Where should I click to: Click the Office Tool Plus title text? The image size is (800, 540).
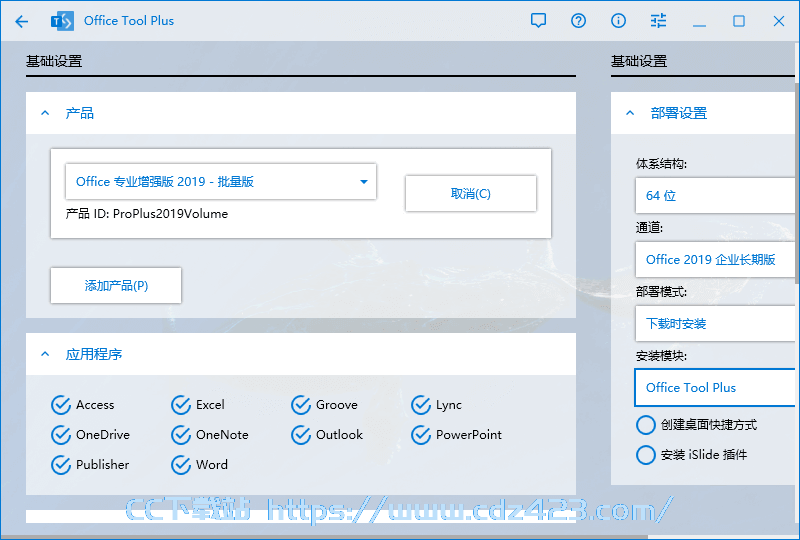(129, 21)
